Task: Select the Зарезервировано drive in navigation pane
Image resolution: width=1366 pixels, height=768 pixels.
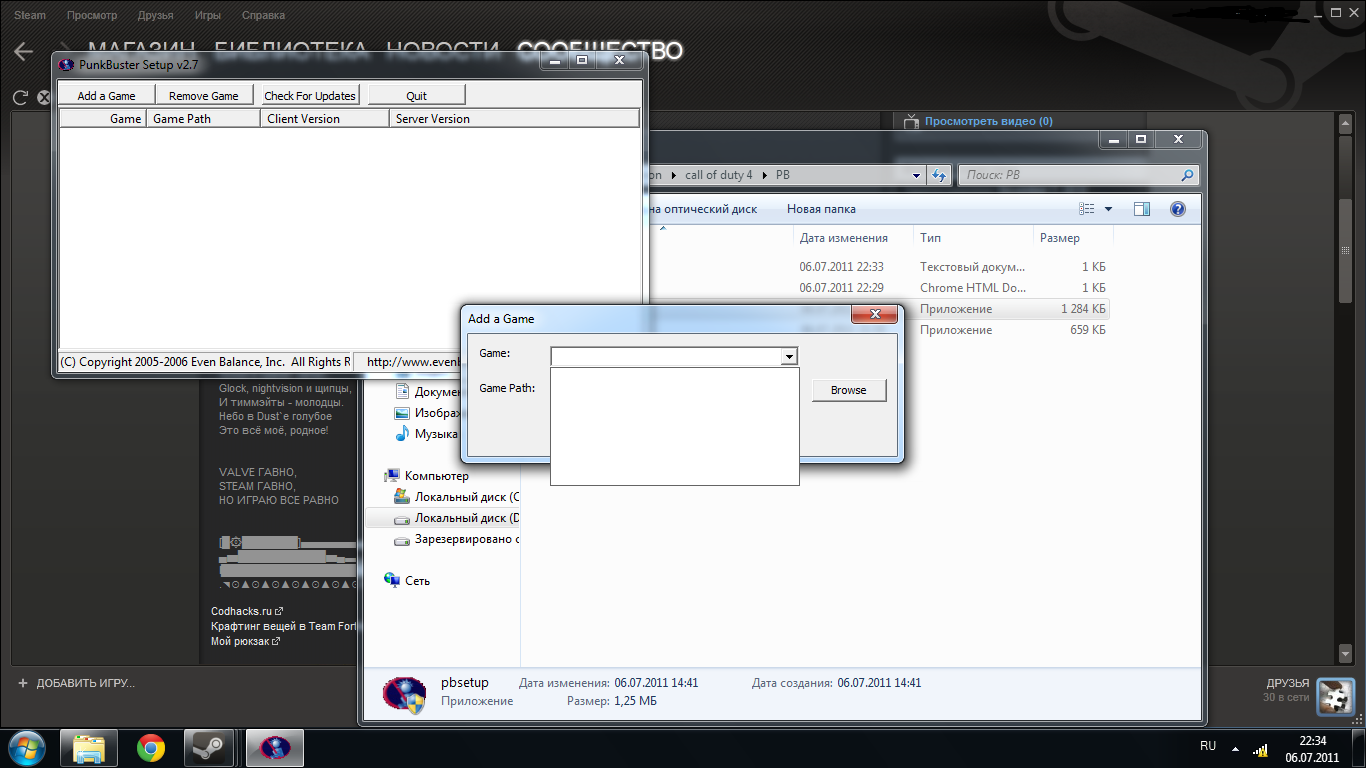Action: click(x=457, y=539)
